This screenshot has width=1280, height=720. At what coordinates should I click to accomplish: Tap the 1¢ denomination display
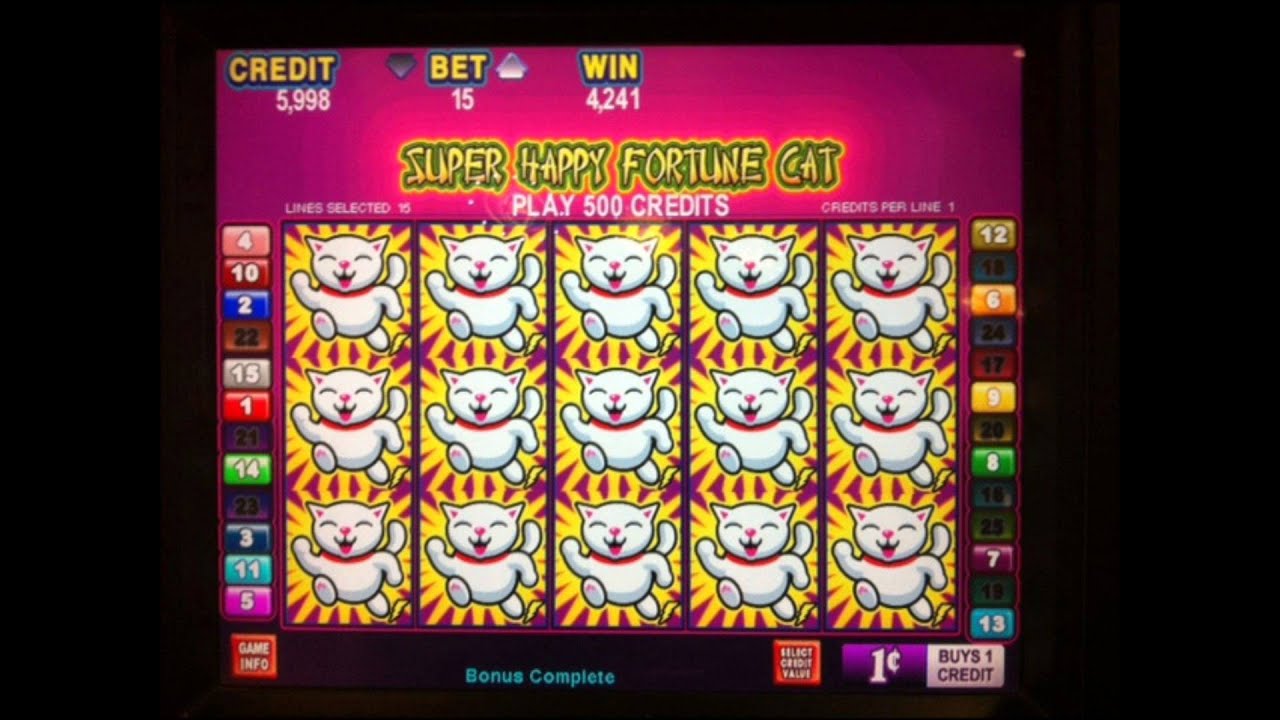pos(884,667)
